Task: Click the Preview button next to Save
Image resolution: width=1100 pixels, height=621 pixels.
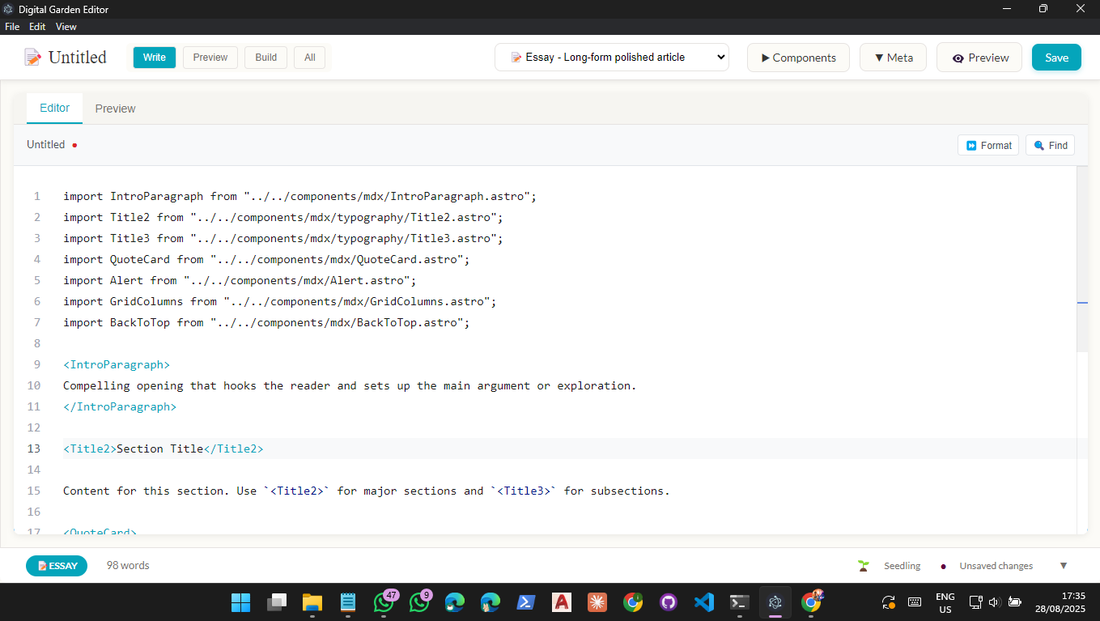Action: pos(978,57)
